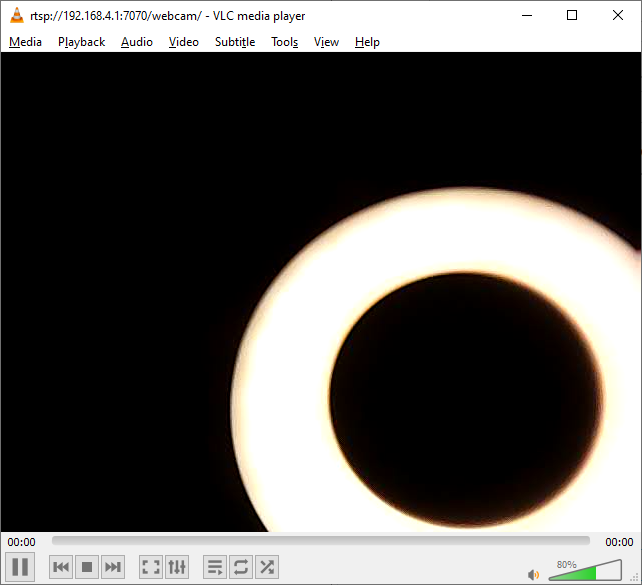Image resolution: width=642 pixels, height=585 pixels.
Task: Toggle loop repeat mode
Action: (241, 567)
